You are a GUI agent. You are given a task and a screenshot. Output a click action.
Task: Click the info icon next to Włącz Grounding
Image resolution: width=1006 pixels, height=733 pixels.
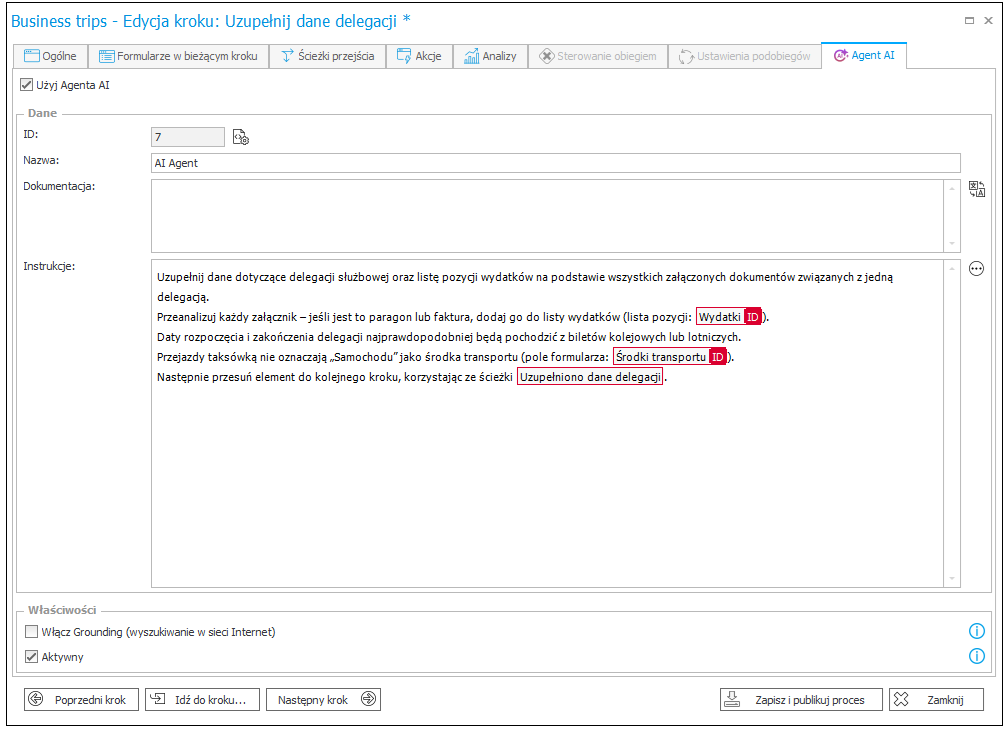click(976, 631)
